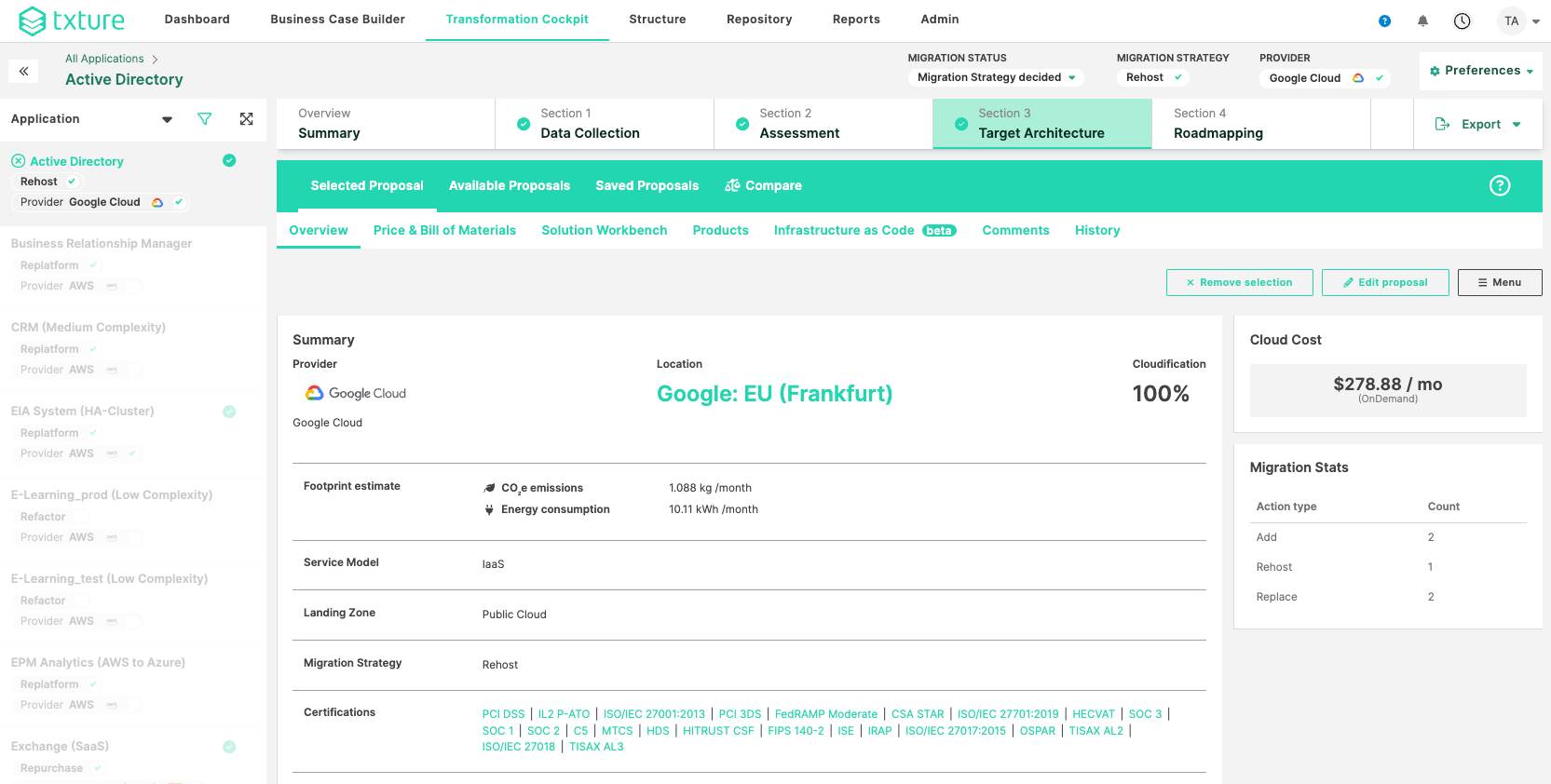Click Google Cloud provider logo in Summary
This screenshot has height=784, width=1551.
(x=356, y=393)
